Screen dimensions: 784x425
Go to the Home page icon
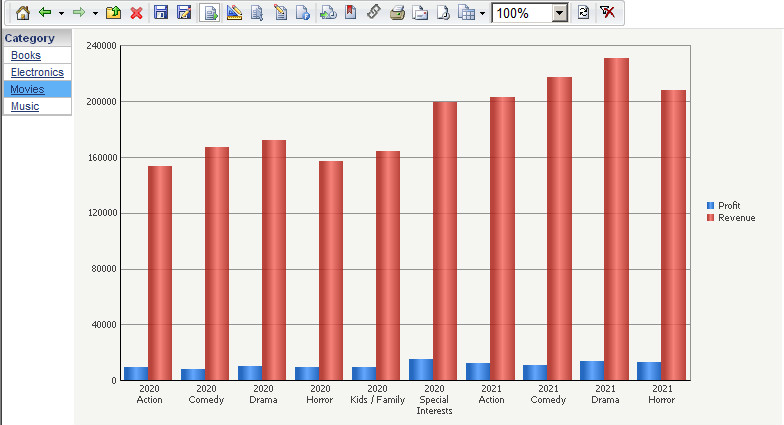22,12
